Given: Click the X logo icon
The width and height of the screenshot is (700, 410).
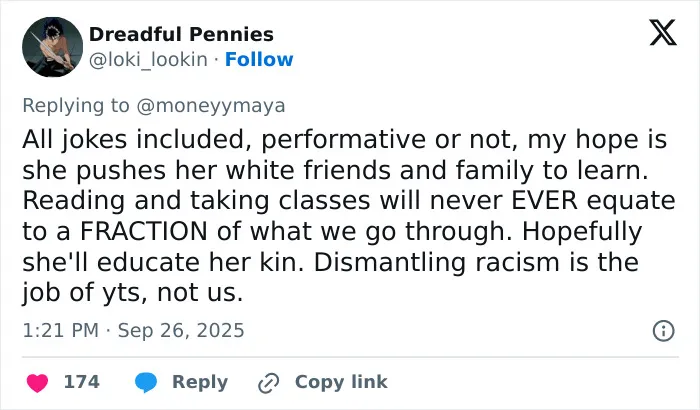Looking at the screenshot, I should click(x=663, y=32).
